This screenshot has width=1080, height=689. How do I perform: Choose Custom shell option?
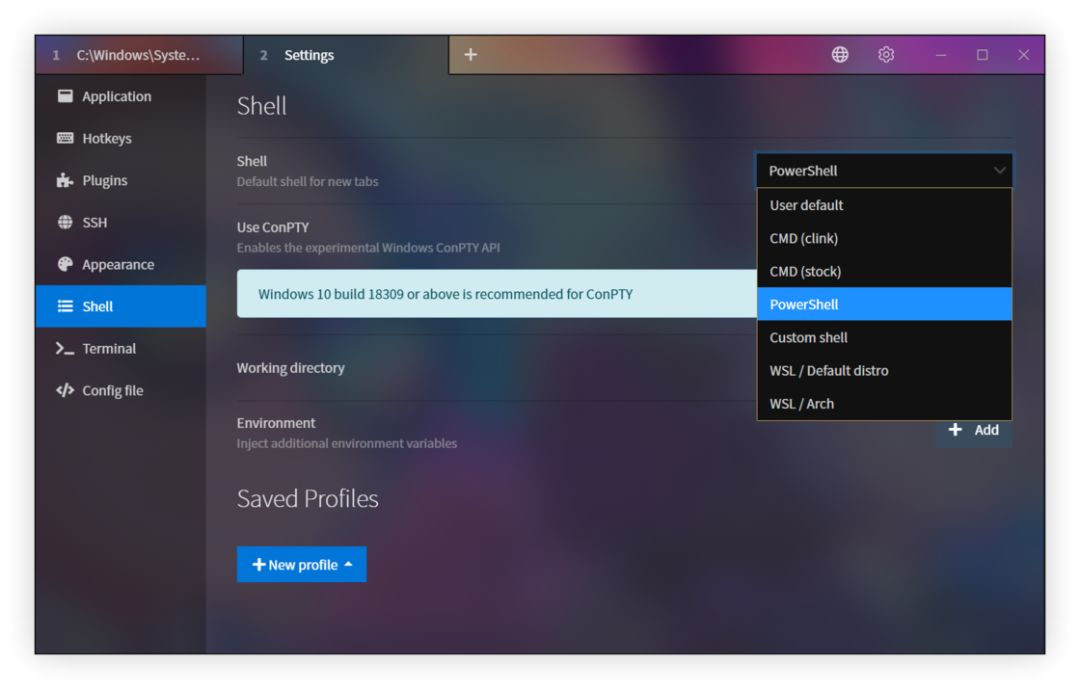pyautogui.click(x=884, y=338)
